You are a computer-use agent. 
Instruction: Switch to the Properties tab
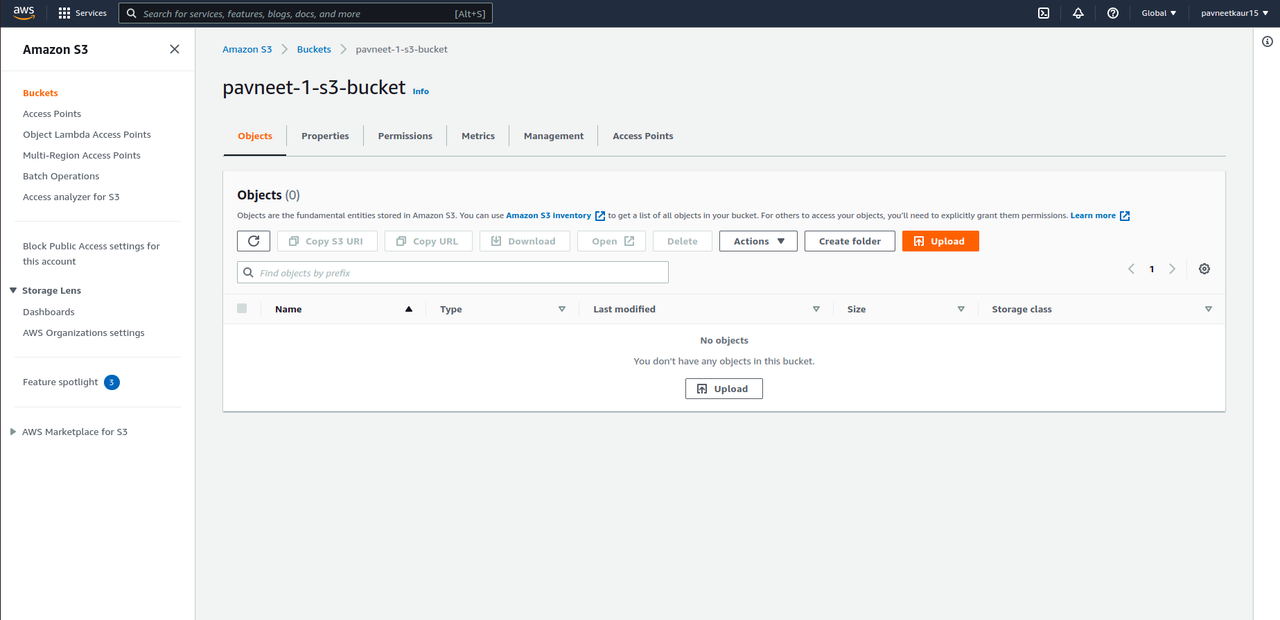tap(325, 136)
